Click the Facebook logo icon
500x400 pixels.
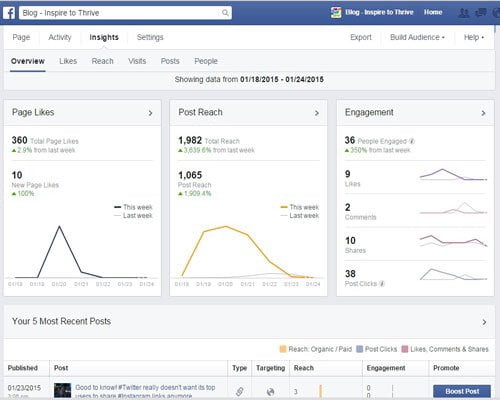(x=9, y=13)
